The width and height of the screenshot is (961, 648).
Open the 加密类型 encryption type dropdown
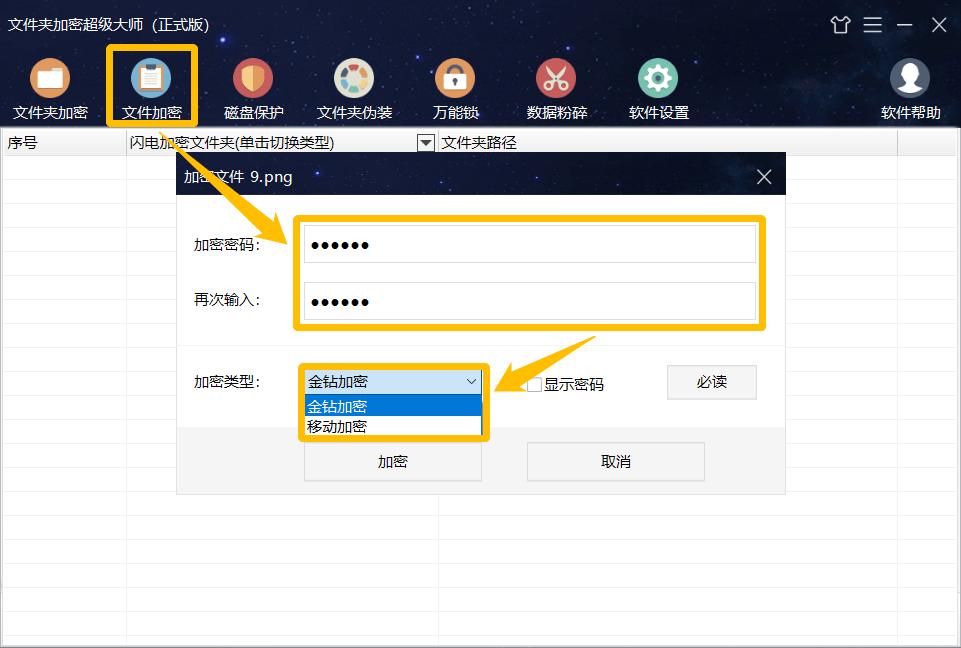pyautogui.click(x=472, y=381)
